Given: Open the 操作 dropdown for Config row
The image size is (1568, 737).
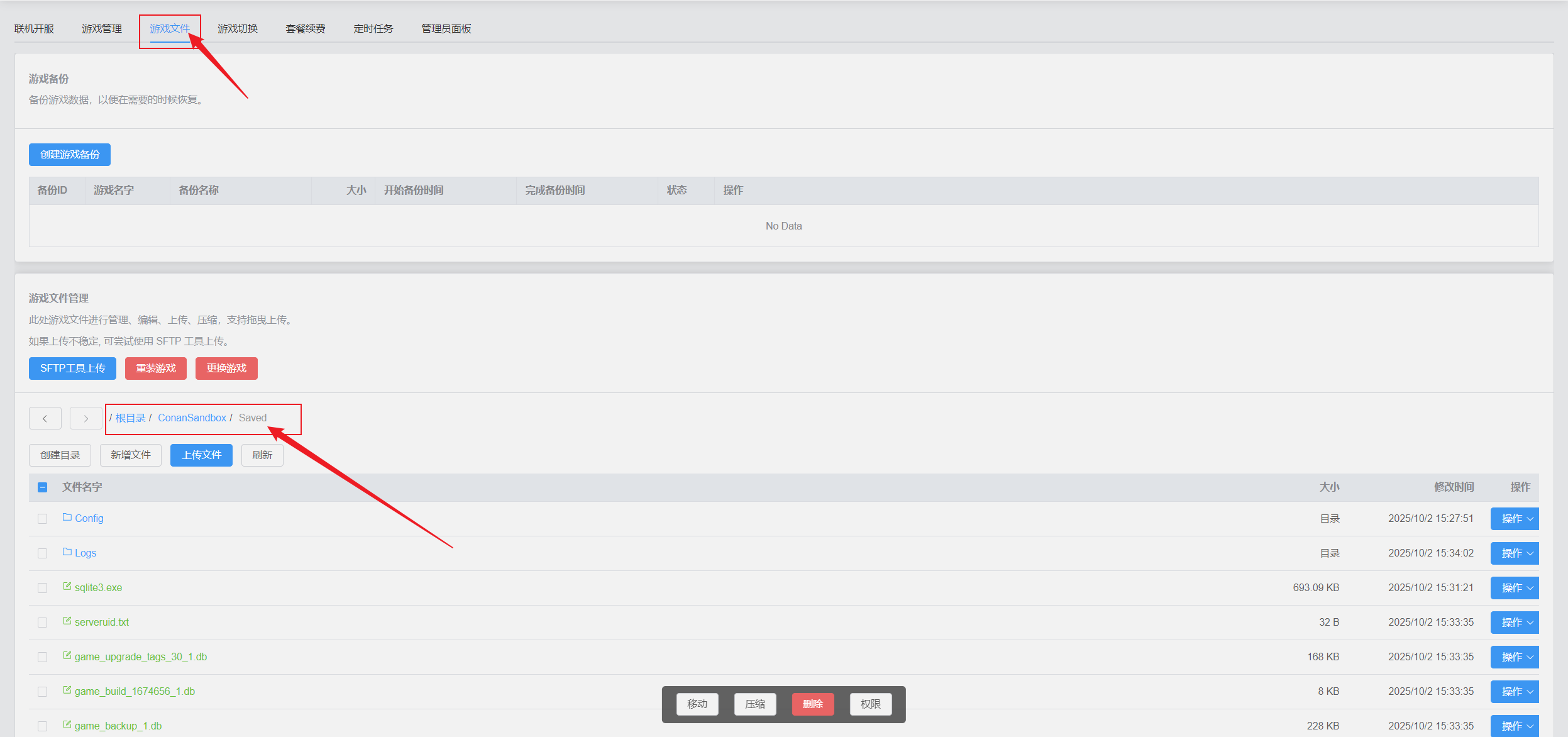Looking at the screenshot, I should pyautogui.click(x=1514, y=519).
